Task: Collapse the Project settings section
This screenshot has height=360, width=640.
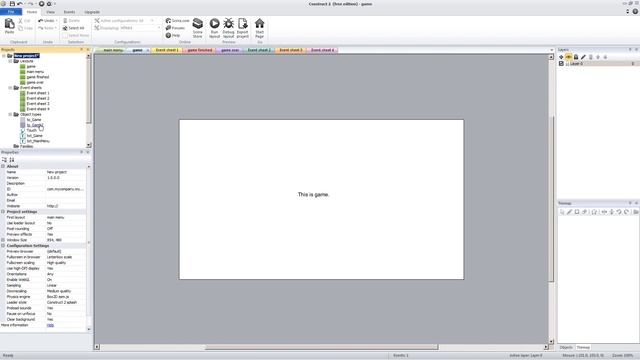Action: tap(3, 211)
